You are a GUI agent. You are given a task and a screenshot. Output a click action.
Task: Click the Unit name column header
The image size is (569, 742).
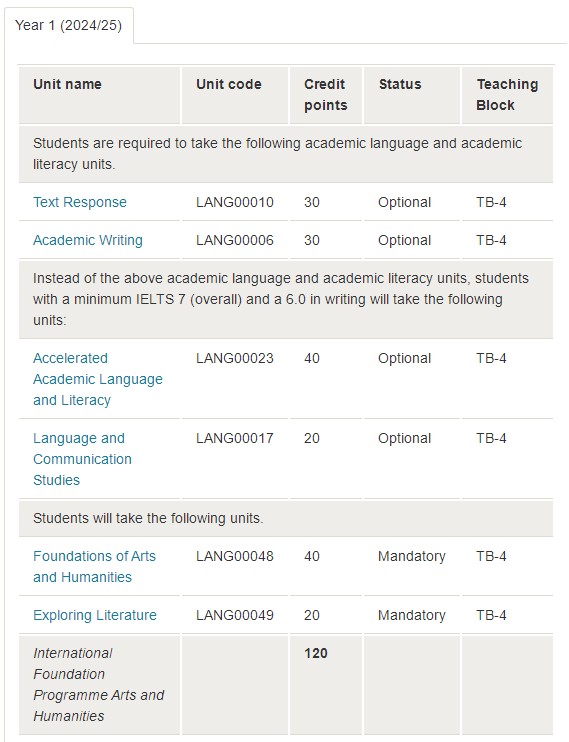click(67, 84)
